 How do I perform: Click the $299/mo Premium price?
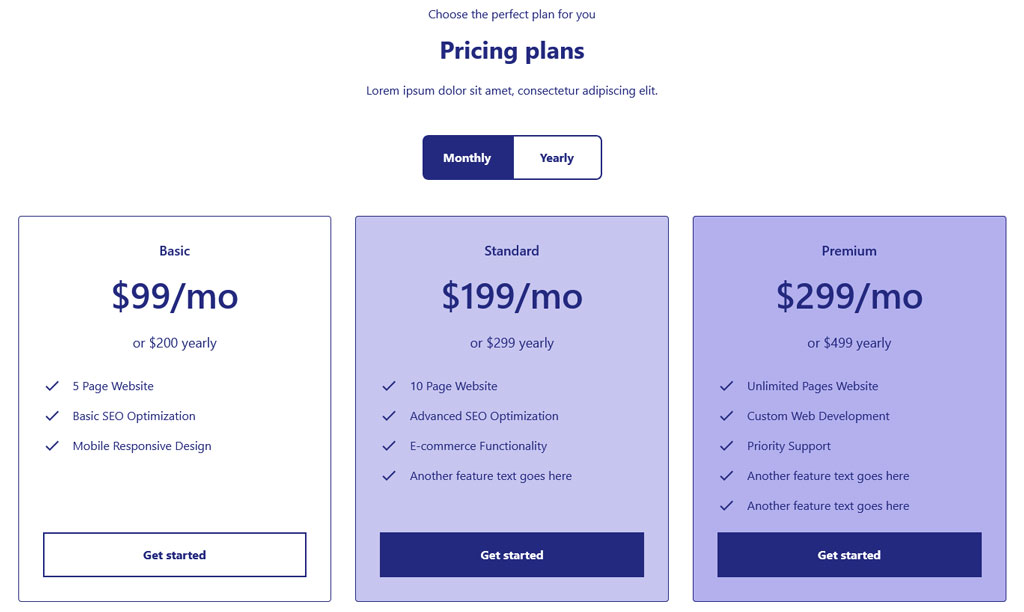(x=849, y=296)
